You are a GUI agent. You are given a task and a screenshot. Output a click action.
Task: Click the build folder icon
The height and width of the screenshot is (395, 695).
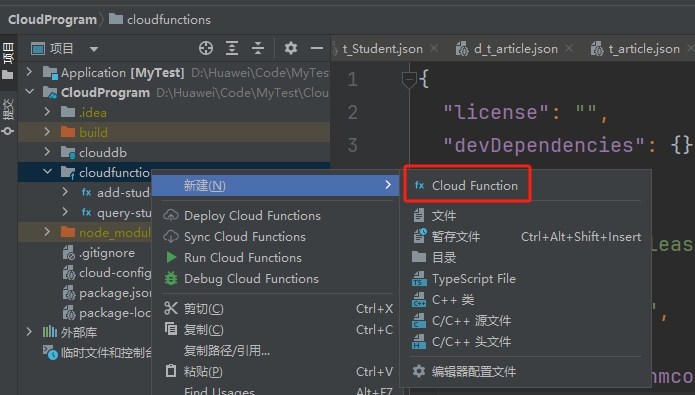68,132
